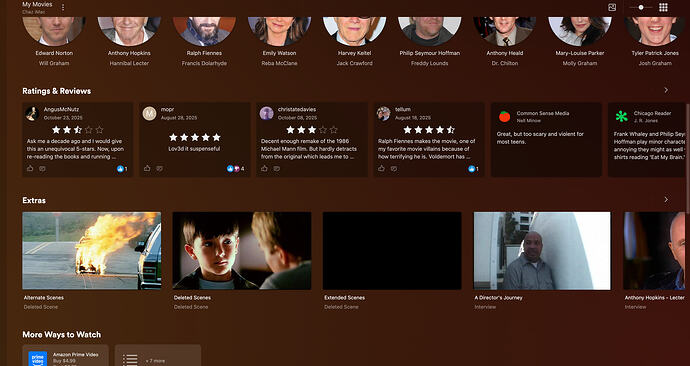The width and height of the screenshot is (690, 366).
Task: Click AngusMcNutz's profile avatar
Action: click(32, 113)
